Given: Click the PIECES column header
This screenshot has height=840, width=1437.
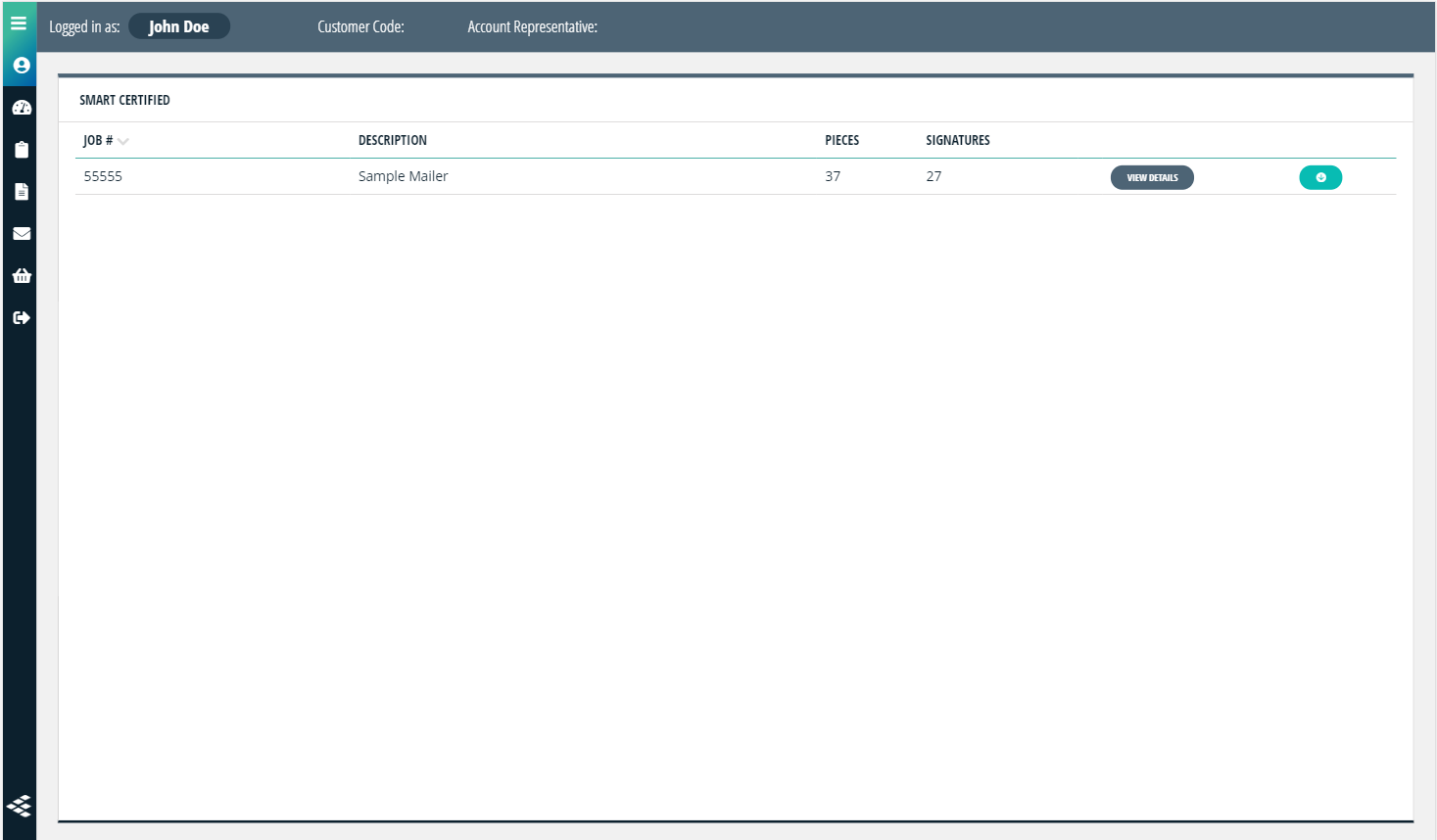Looking at the screenshot, I should pos(842,140).
